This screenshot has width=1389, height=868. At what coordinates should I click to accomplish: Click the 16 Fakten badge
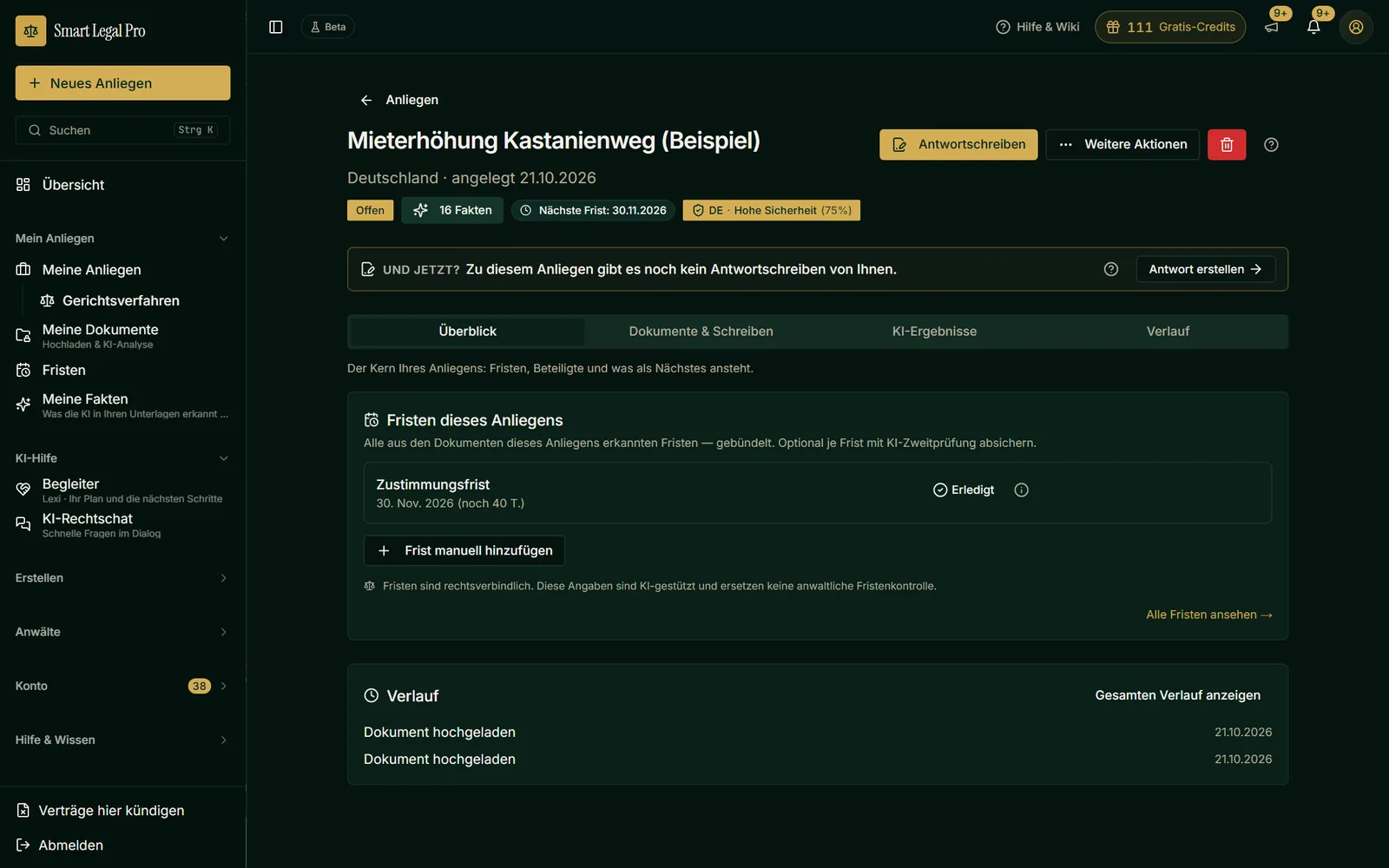(x=452, y=211)
